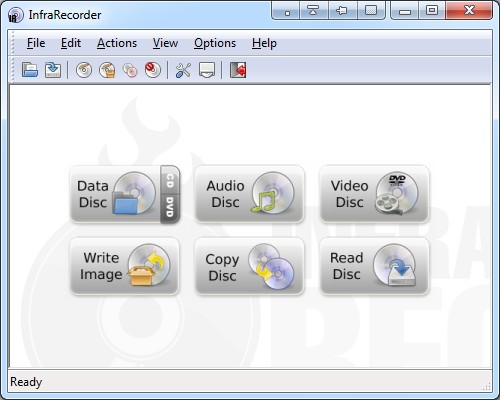Start a Video Disc project
500x400 pixels.
[374, 194]
